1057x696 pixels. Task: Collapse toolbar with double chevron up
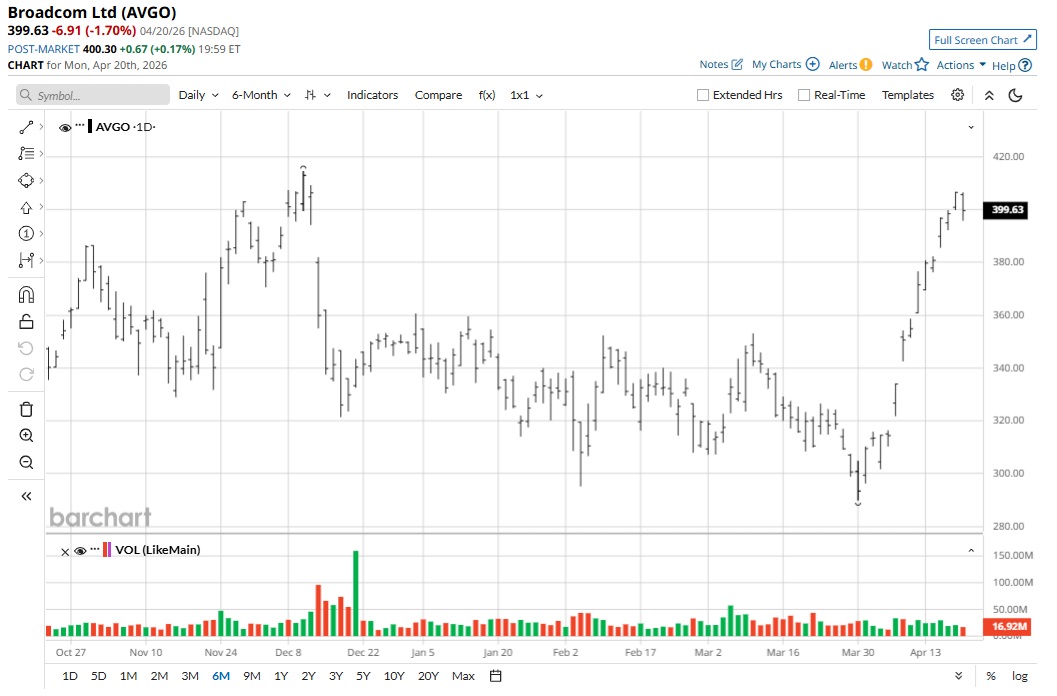[x=989, y=95]
